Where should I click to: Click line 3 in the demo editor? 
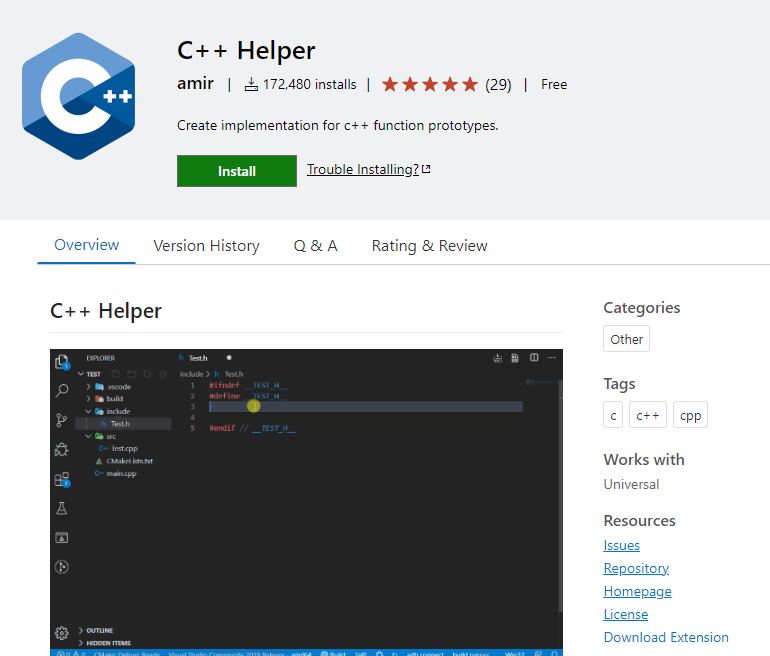(366, 407)
